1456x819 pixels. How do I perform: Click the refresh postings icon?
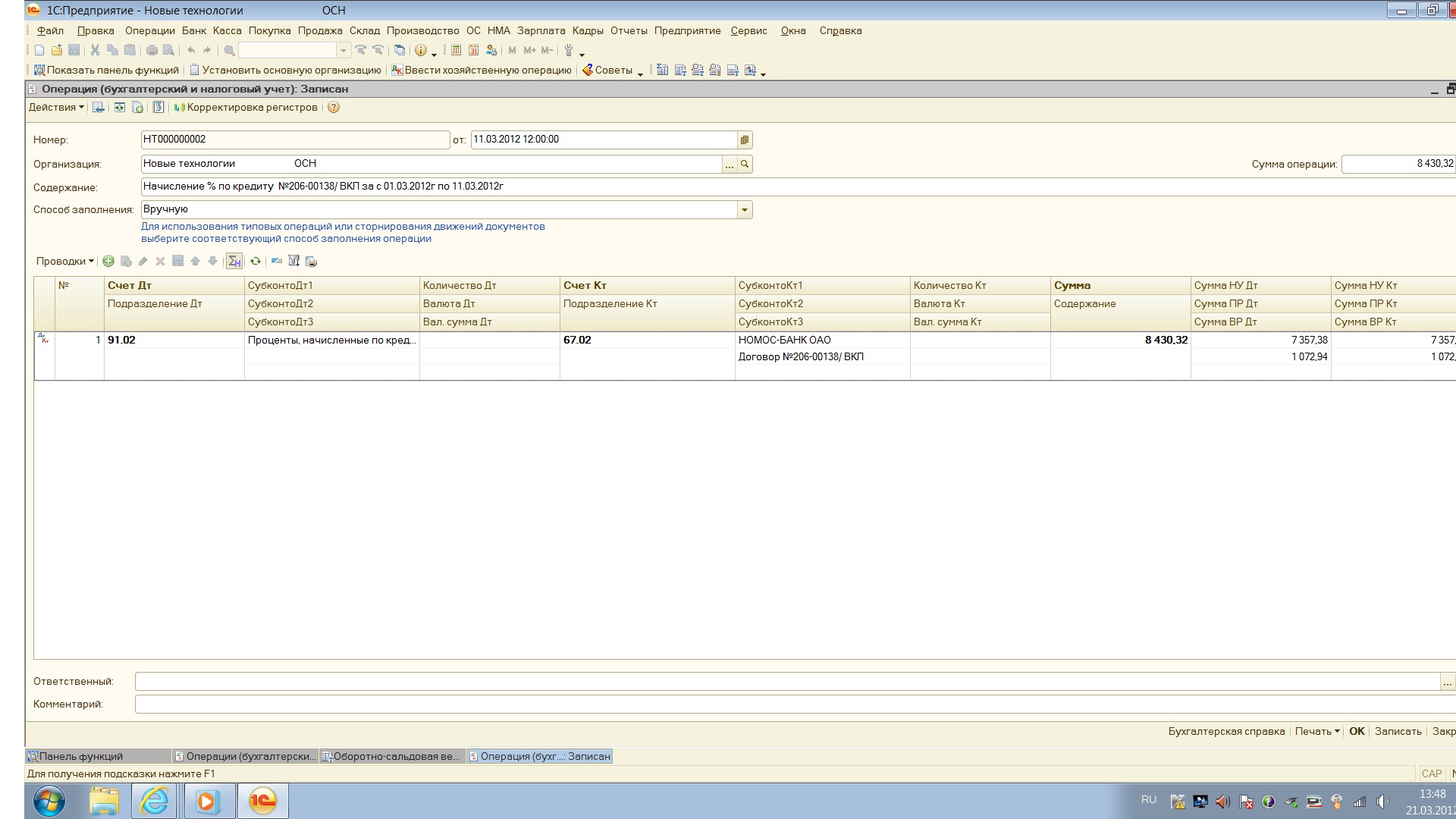click(x=256, y=262)
